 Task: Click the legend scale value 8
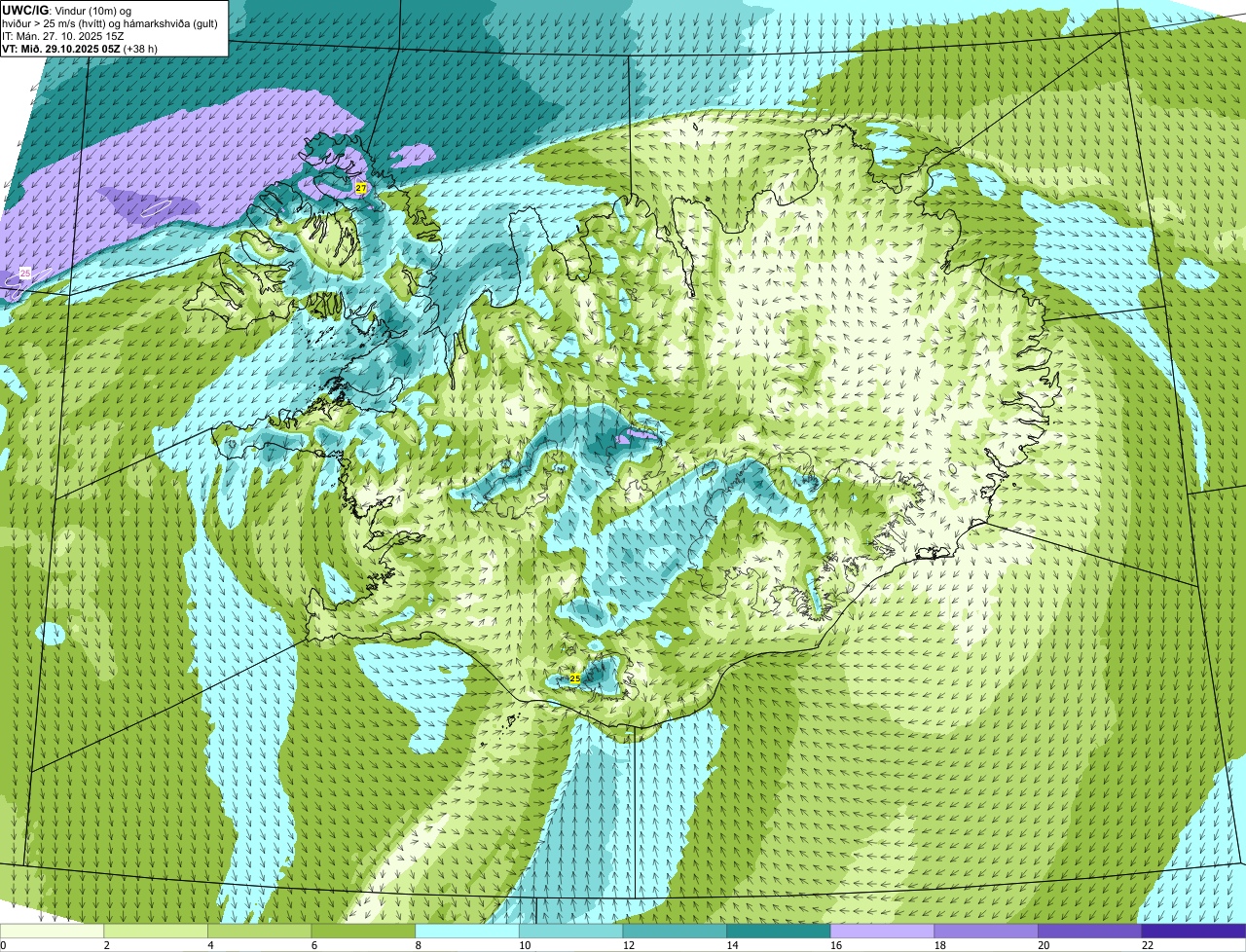tap(418, 945)
